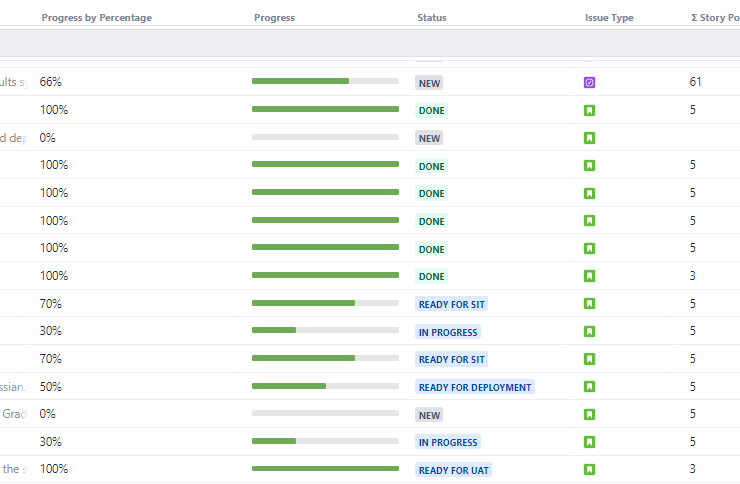Click the story icon of the DONE row directly below the unpointed NEW row

point(589,166)
